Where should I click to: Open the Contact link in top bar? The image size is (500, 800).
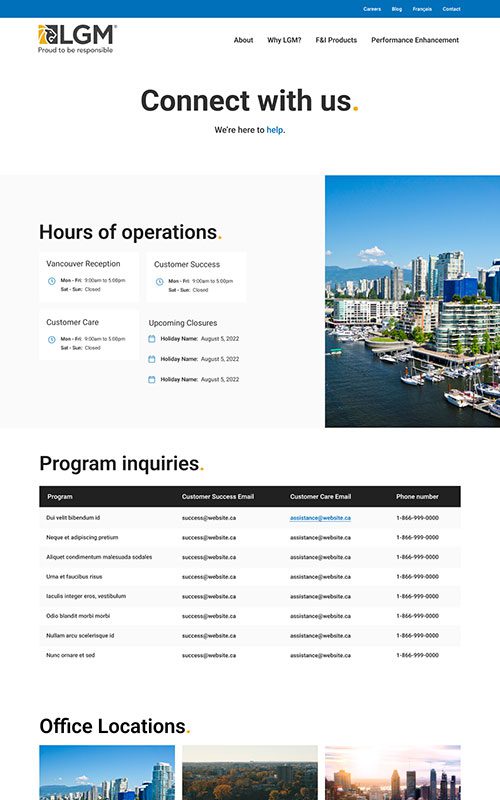(452, 9)
